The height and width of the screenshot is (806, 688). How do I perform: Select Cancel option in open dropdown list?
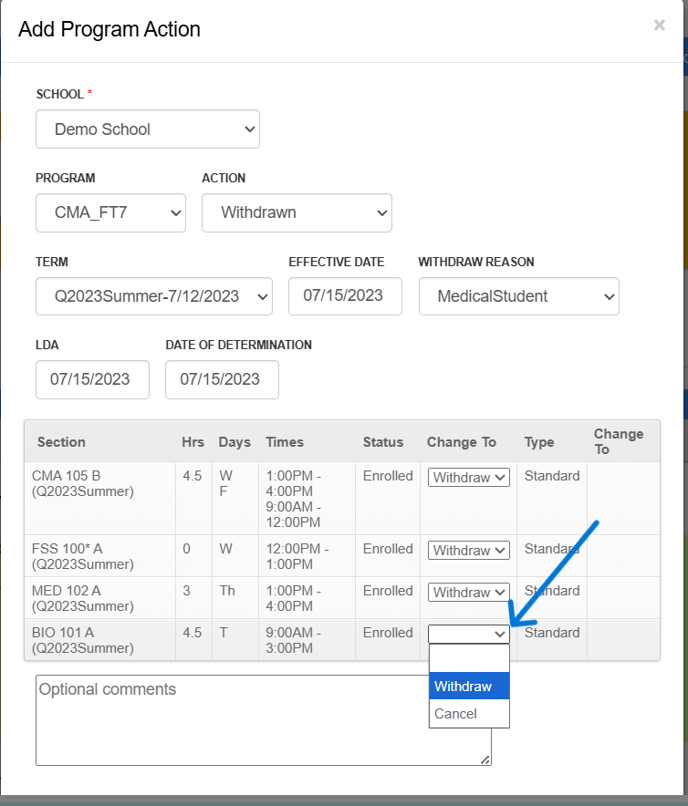pos(469,714)
